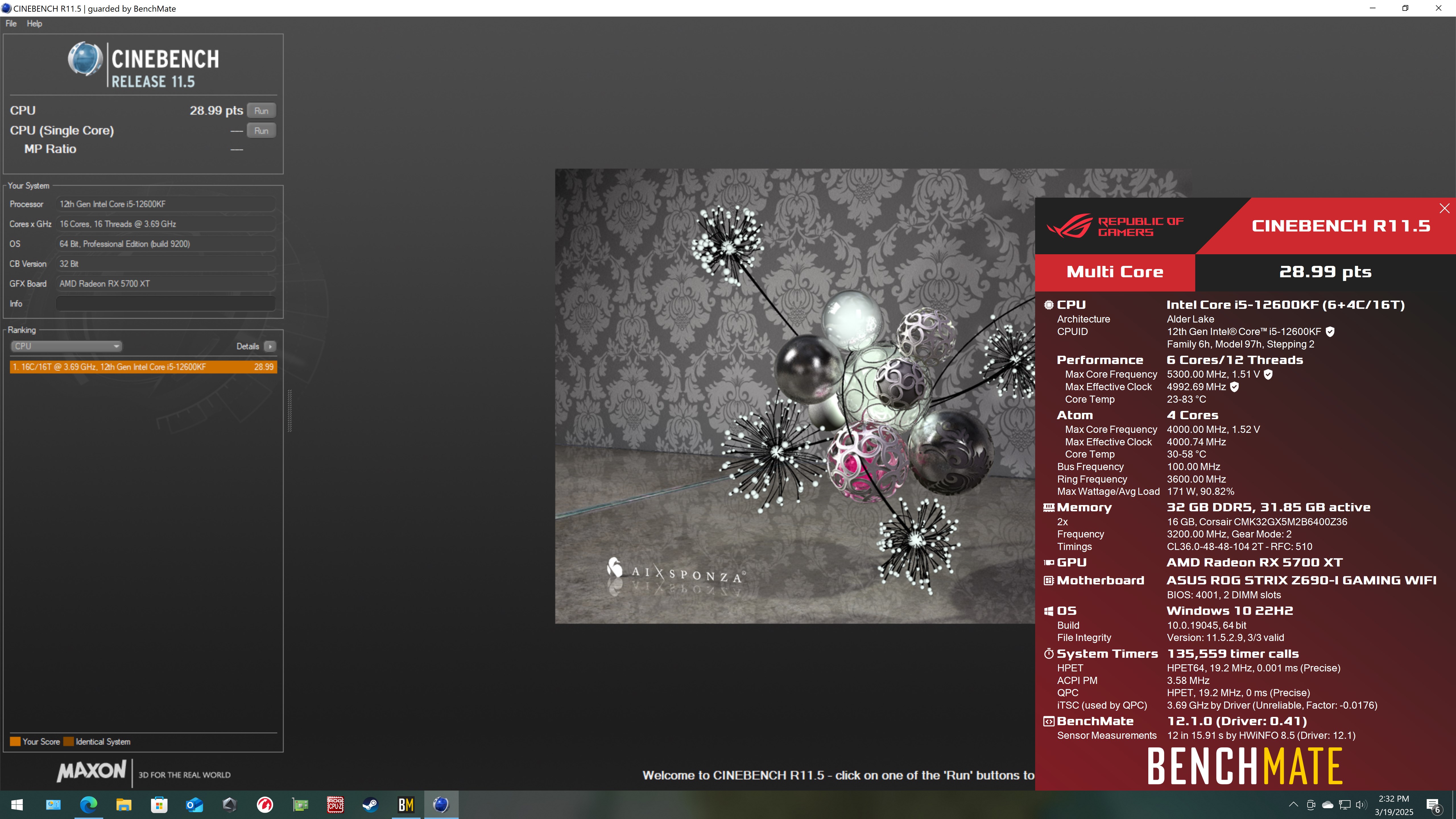
Task: Click the Motherboard section icon
Action: point(1048,580)
